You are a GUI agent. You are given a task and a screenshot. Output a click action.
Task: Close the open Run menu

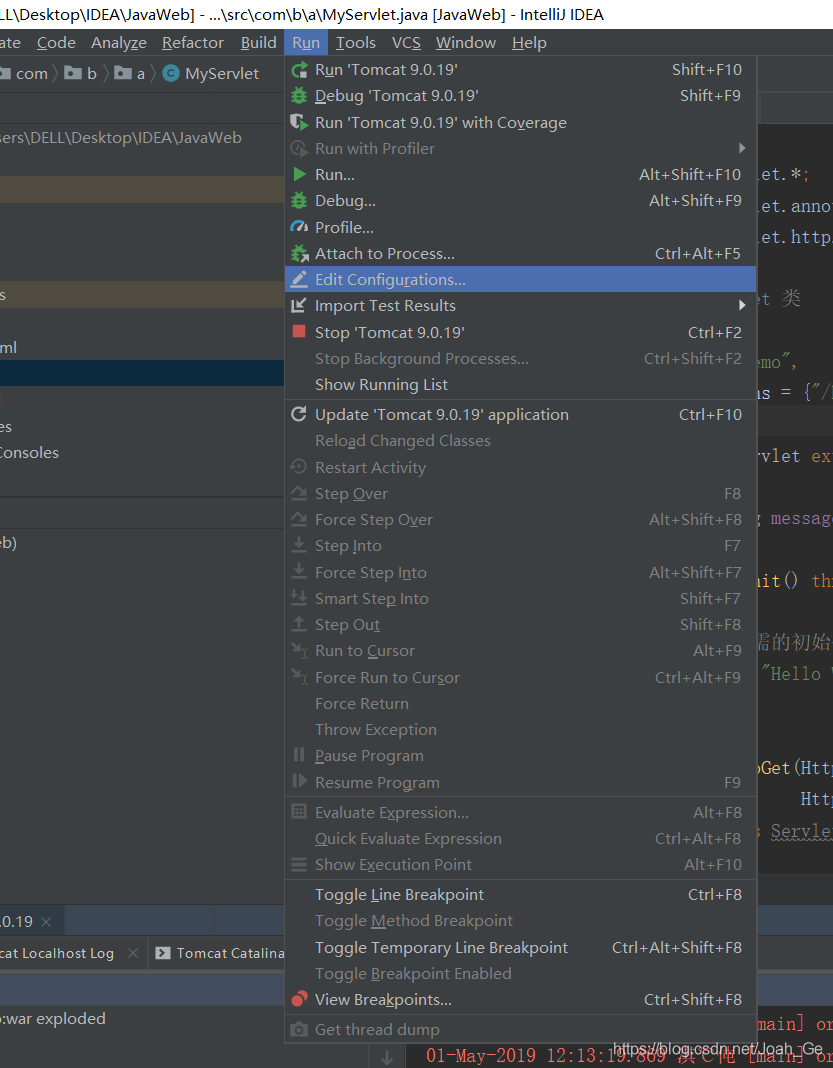(306, 43)
